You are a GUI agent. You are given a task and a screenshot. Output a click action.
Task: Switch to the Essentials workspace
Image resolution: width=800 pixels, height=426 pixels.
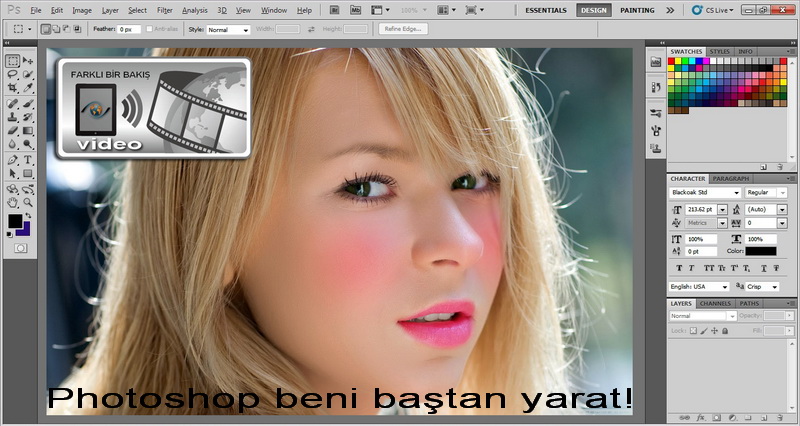coord(546,10)
